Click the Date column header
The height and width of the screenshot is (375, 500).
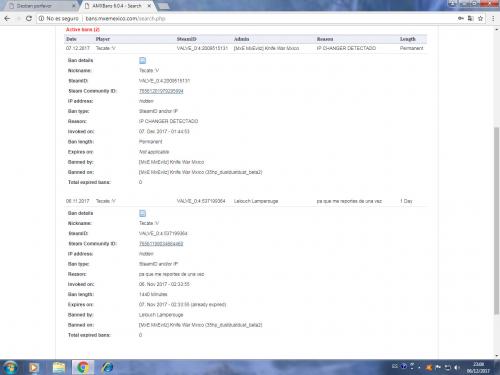[71, 39]
